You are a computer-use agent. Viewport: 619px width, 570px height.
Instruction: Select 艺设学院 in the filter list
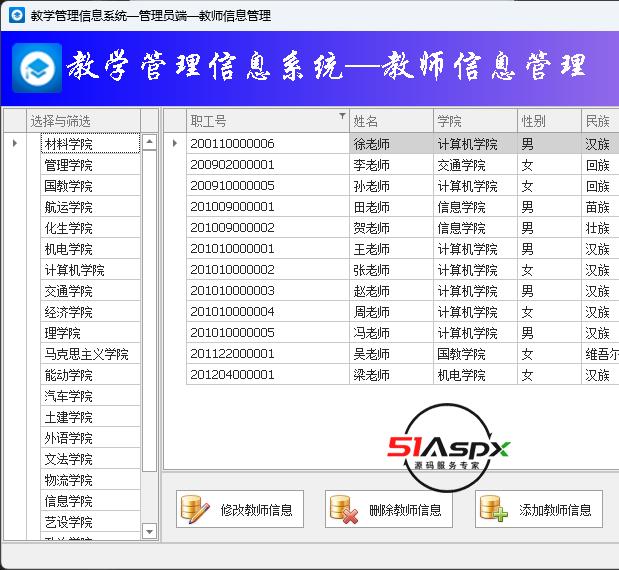[x=90, y=522]
